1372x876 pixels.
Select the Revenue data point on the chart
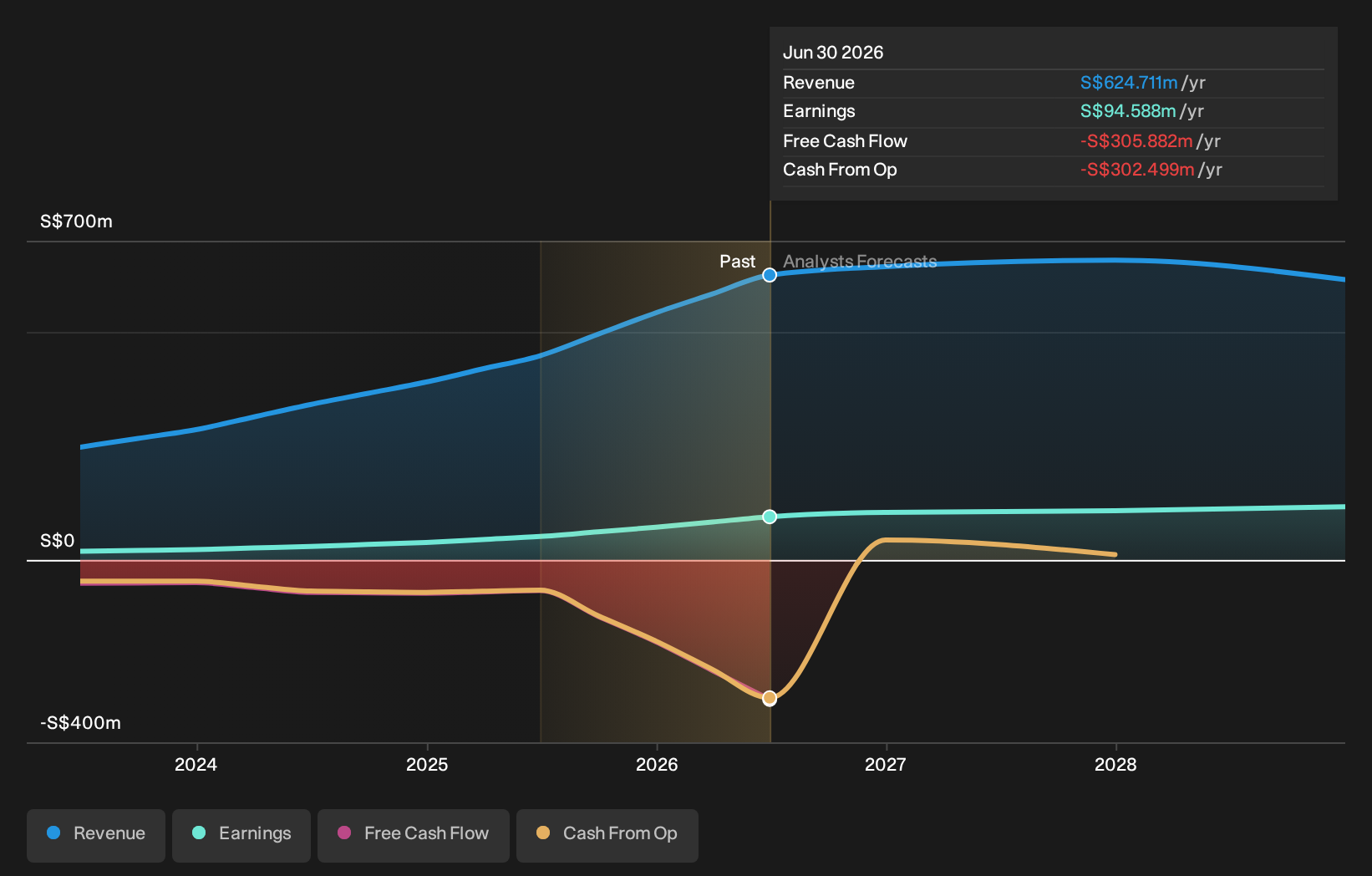tap(770, 275)
